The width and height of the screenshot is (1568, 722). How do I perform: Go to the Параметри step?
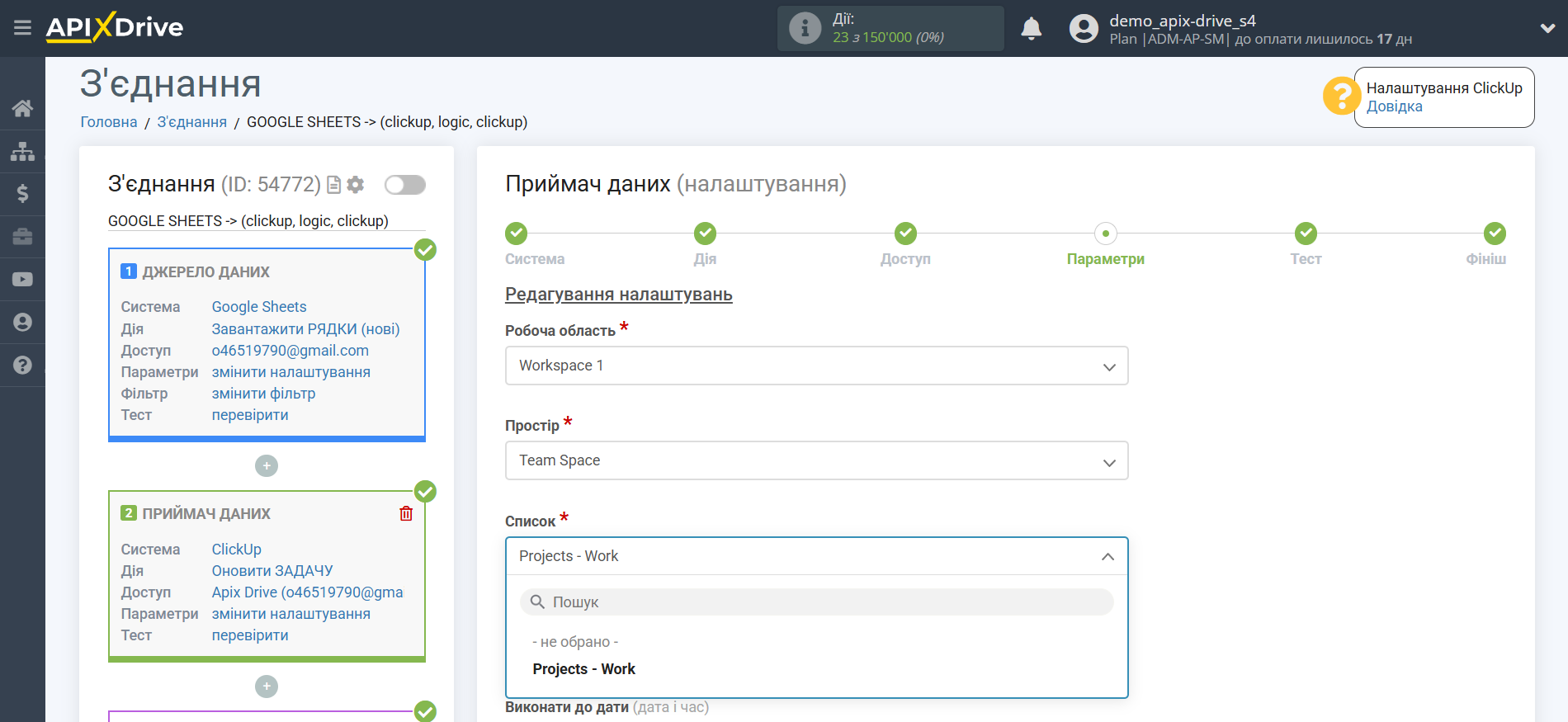click(1106, 234)
